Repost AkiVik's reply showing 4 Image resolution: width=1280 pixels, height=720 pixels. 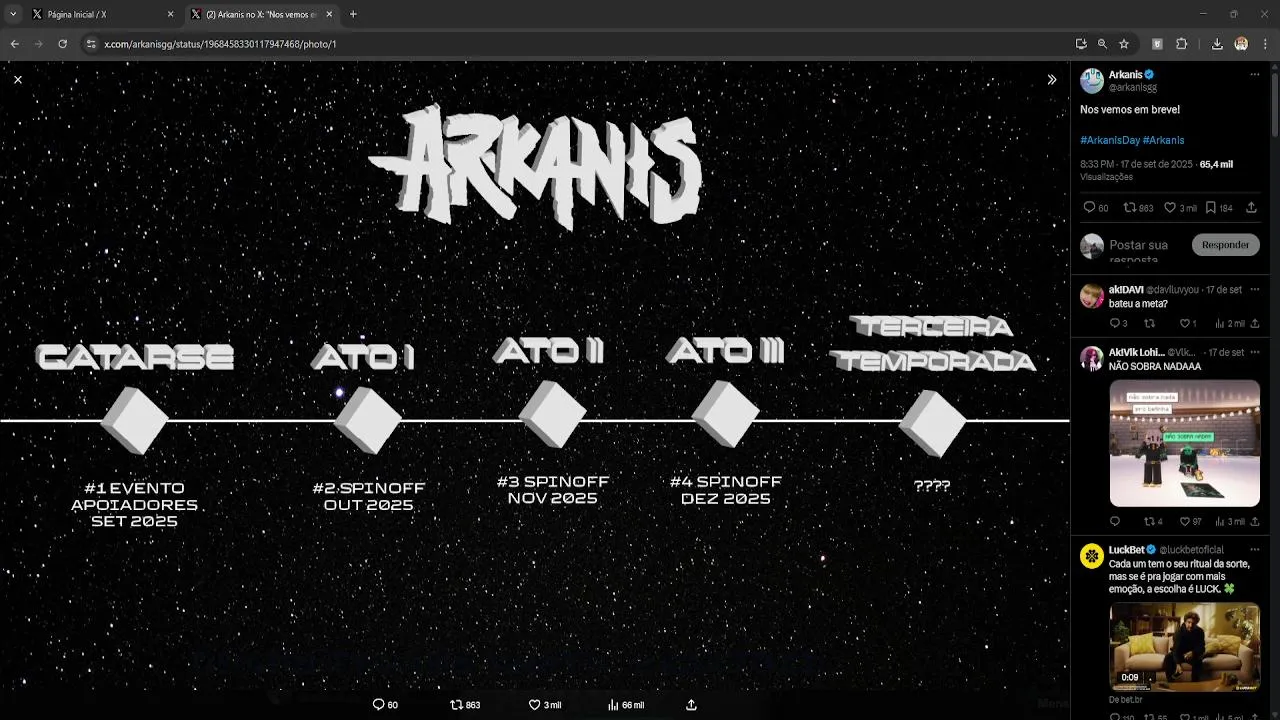1153,522
